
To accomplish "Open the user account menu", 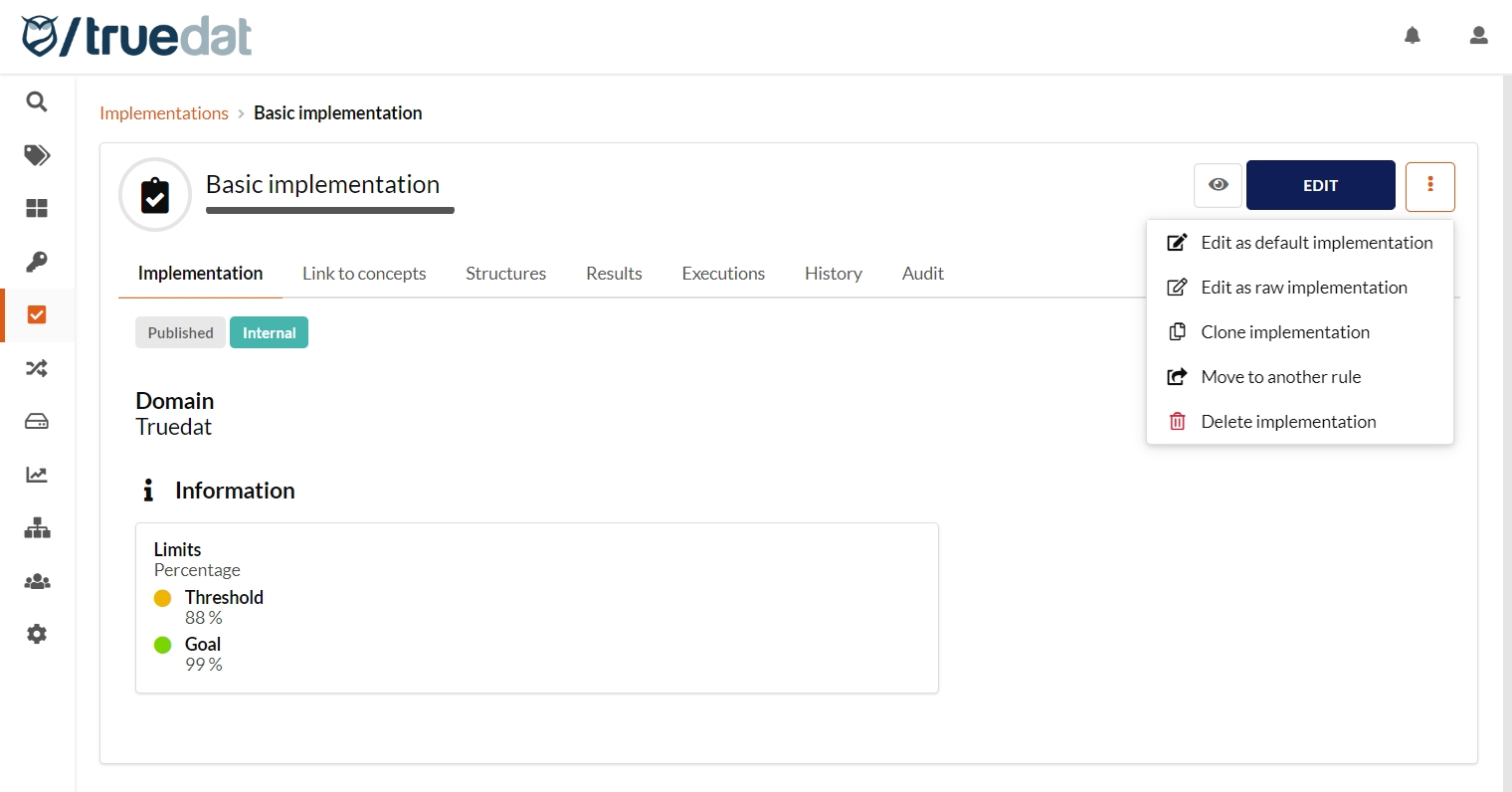I will 1478,36.
